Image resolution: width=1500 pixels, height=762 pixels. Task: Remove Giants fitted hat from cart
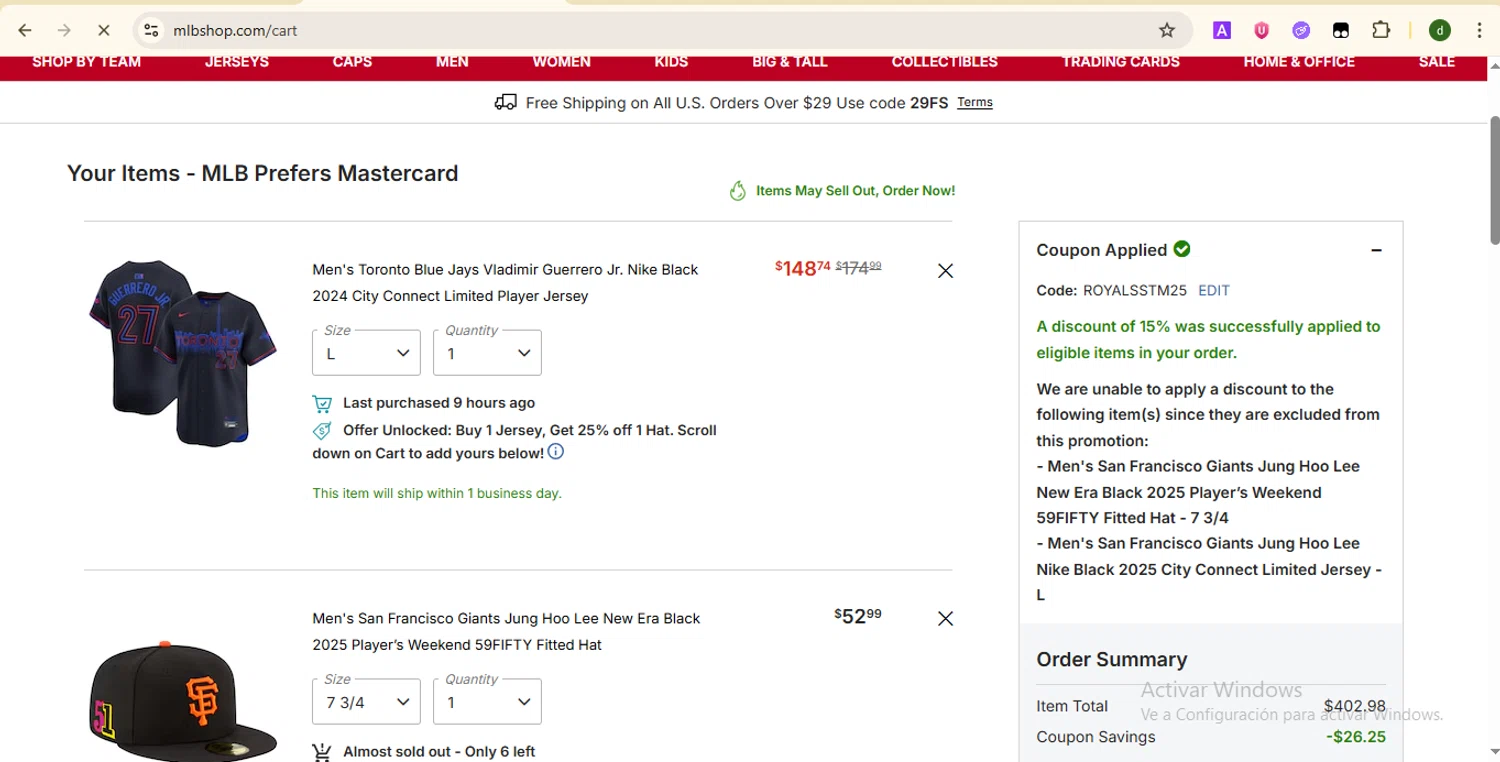[x=945, y=618]
